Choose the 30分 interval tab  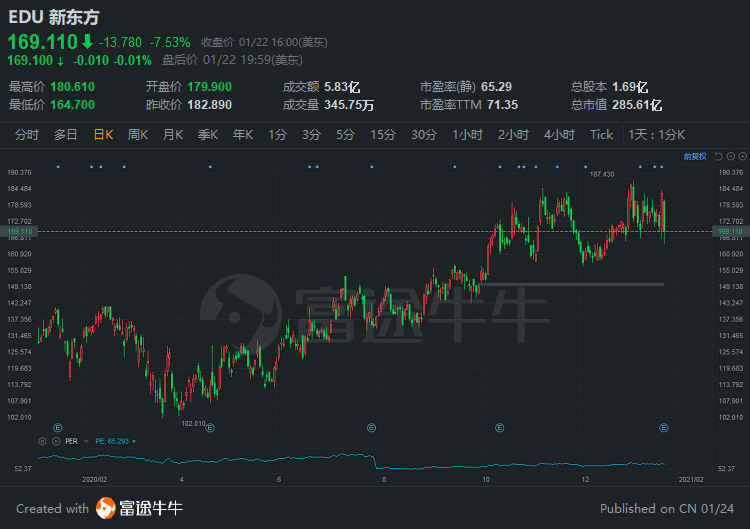tap(424, 135)
